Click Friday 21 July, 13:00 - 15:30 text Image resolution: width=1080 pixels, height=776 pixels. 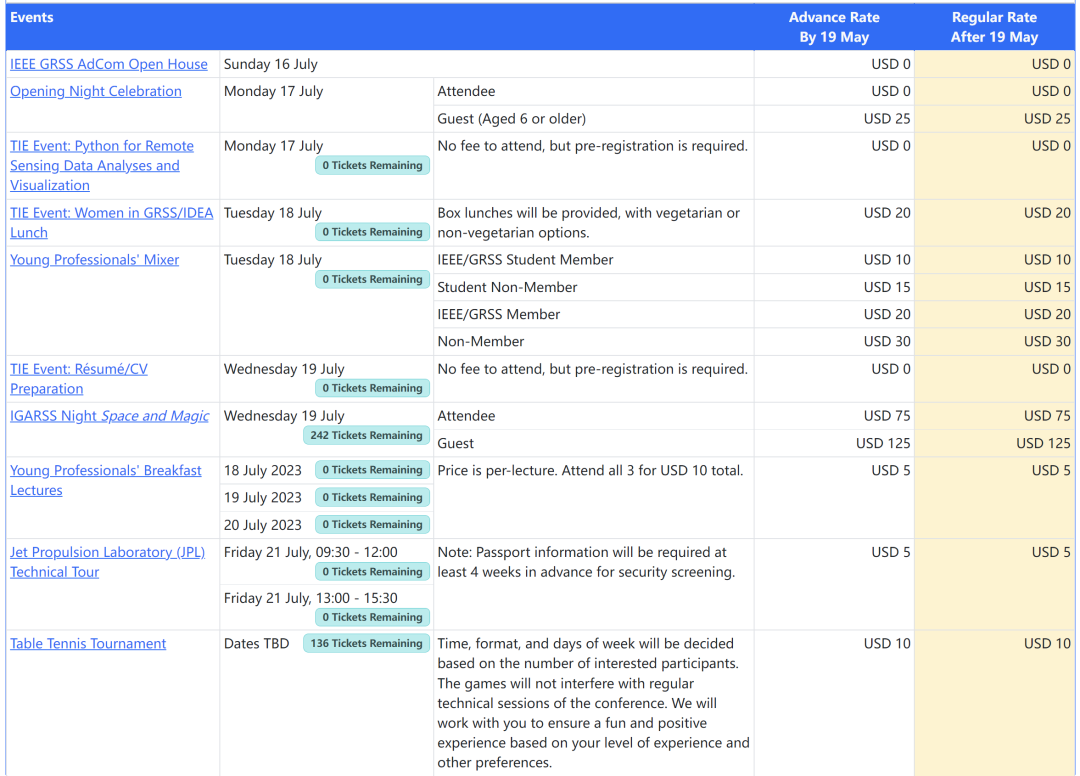click(311, 598)
